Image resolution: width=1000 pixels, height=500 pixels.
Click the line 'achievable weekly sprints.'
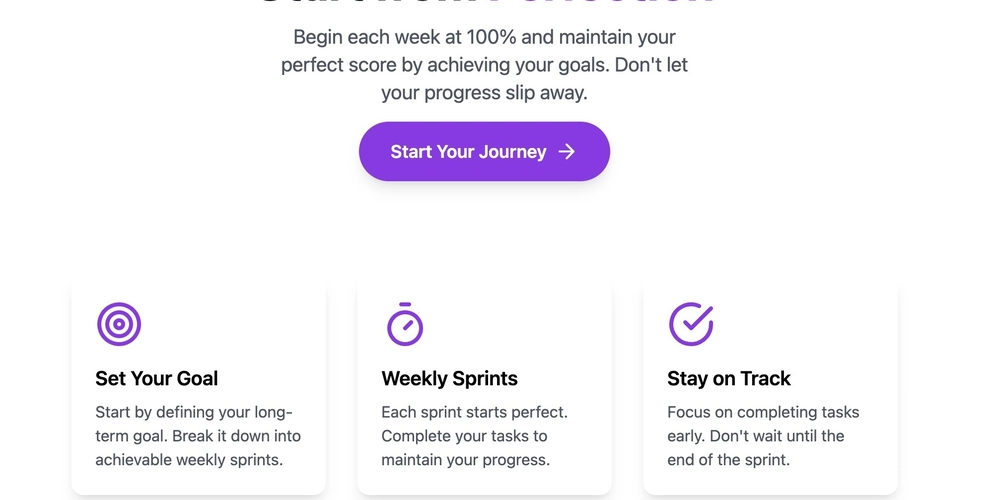pos(189,459)
